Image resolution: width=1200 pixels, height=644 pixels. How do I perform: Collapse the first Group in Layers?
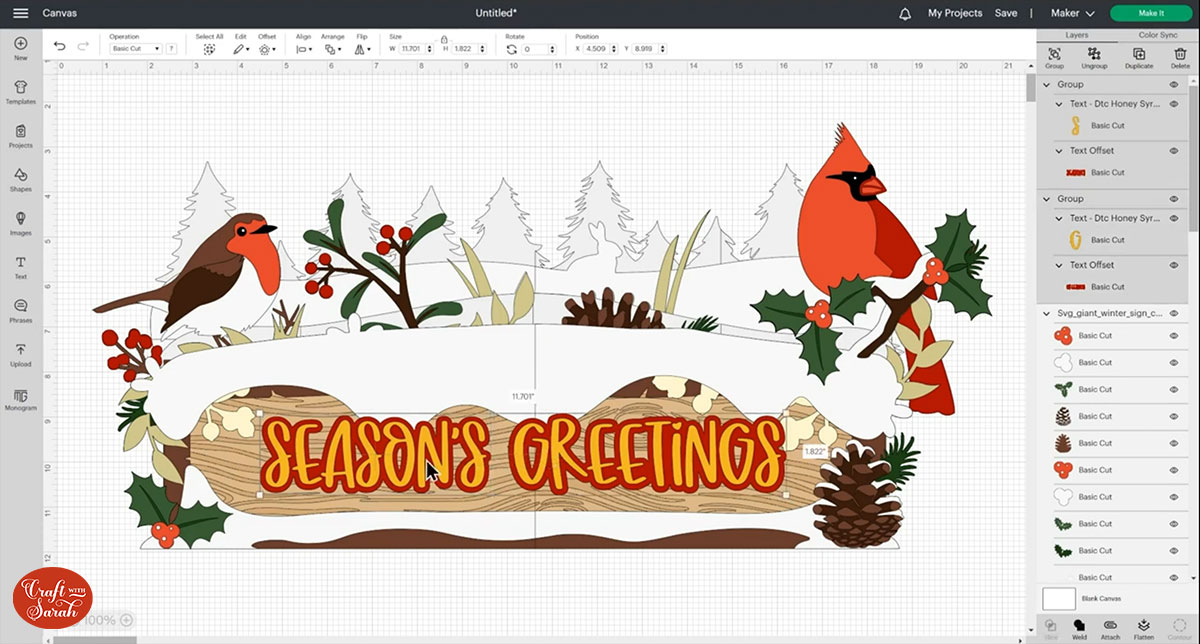[x=1049, y=85]
